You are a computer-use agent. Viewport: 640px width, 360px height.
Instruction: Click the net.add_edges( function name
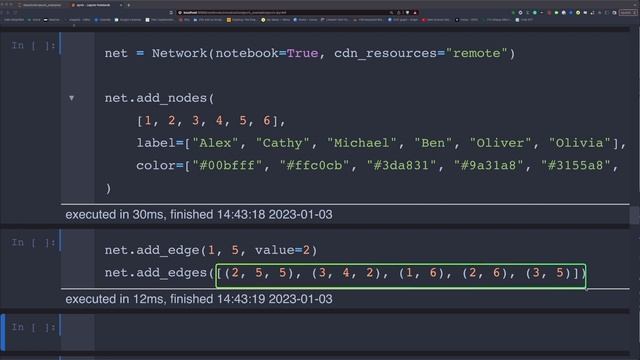click(x=159, y=273)
